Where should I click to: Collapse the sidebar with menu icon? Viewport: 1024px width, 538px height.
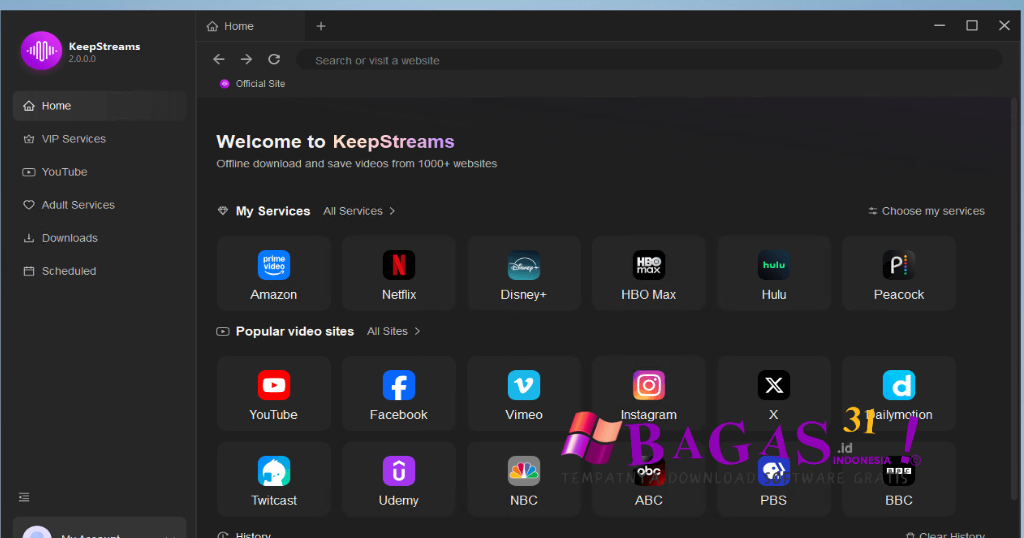[x=24, y=498]
